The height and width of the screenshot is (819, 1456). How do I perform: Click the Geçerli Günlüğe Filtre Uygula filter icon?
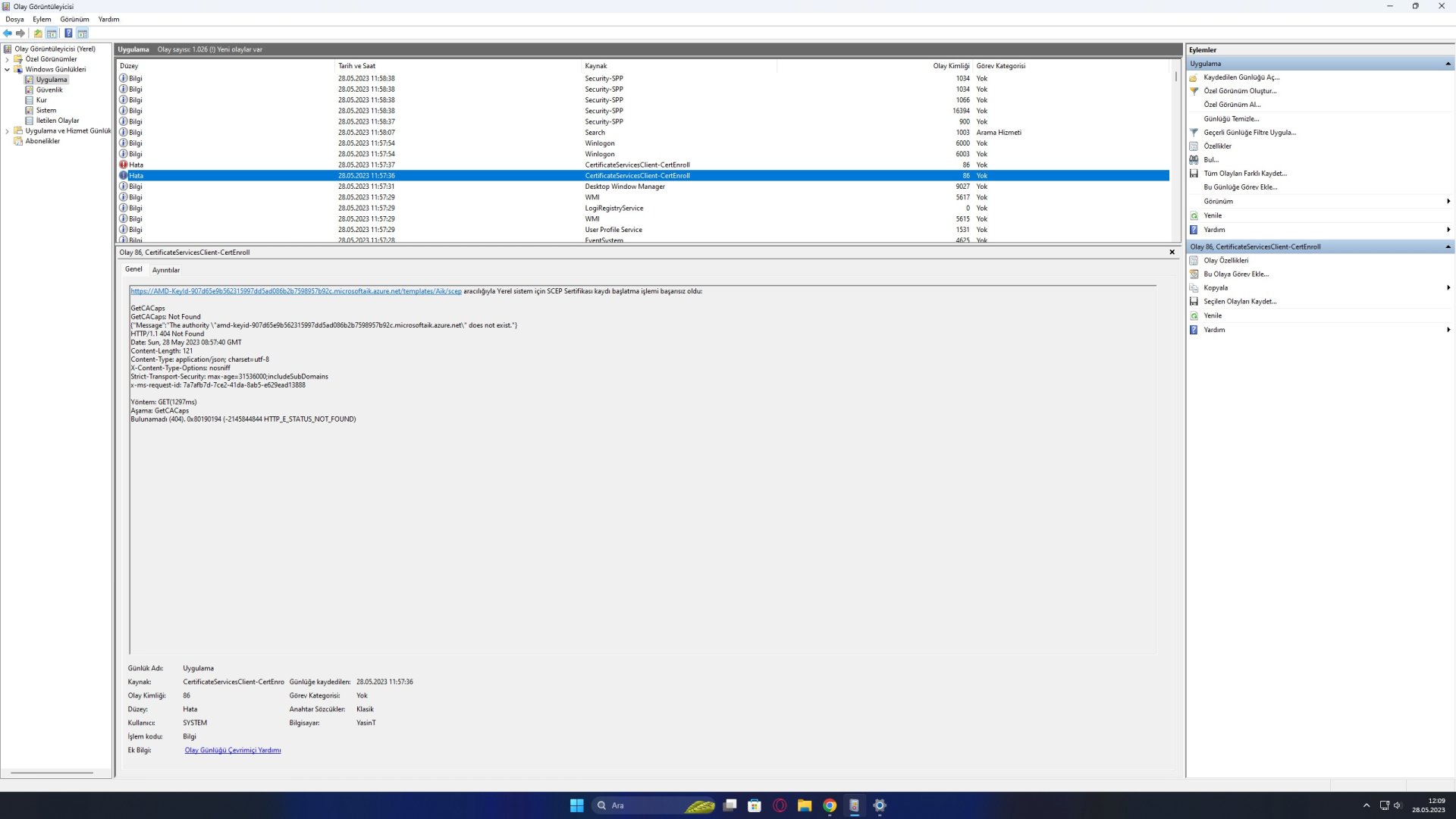tap(1194, 133)
